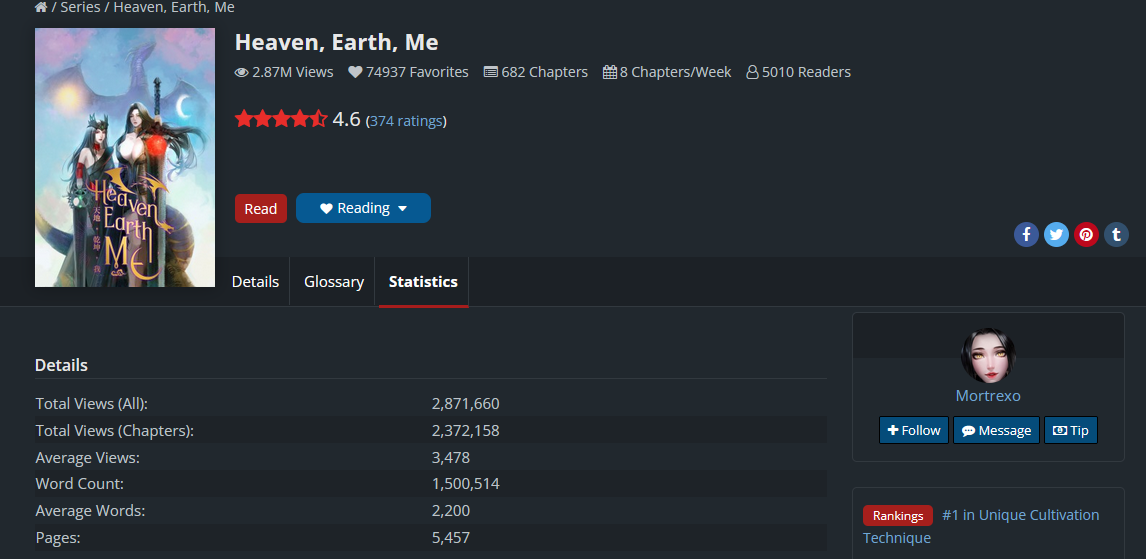
Task: Click the heart icon beside 74937 Favorites
Action: pyautogui.click(x=355, y=72)
